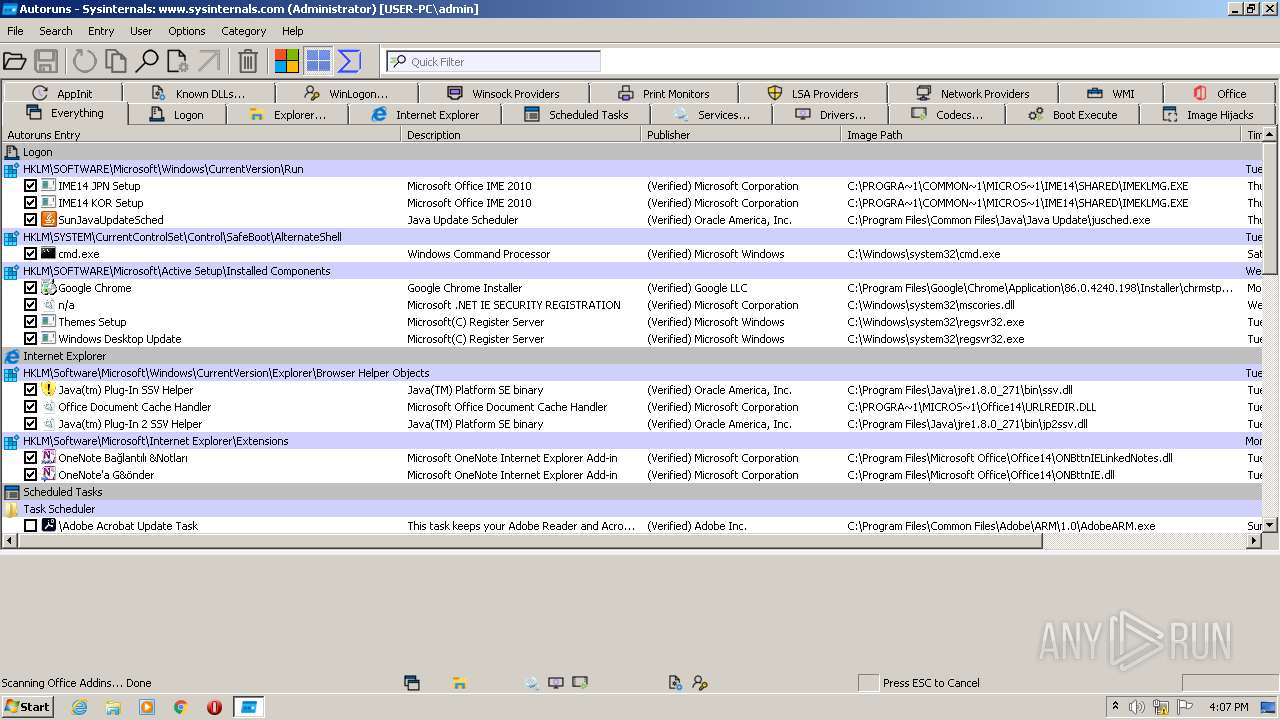
Task: Click the Adobe Acrobat Update Task icon
Action: (48, 526)
